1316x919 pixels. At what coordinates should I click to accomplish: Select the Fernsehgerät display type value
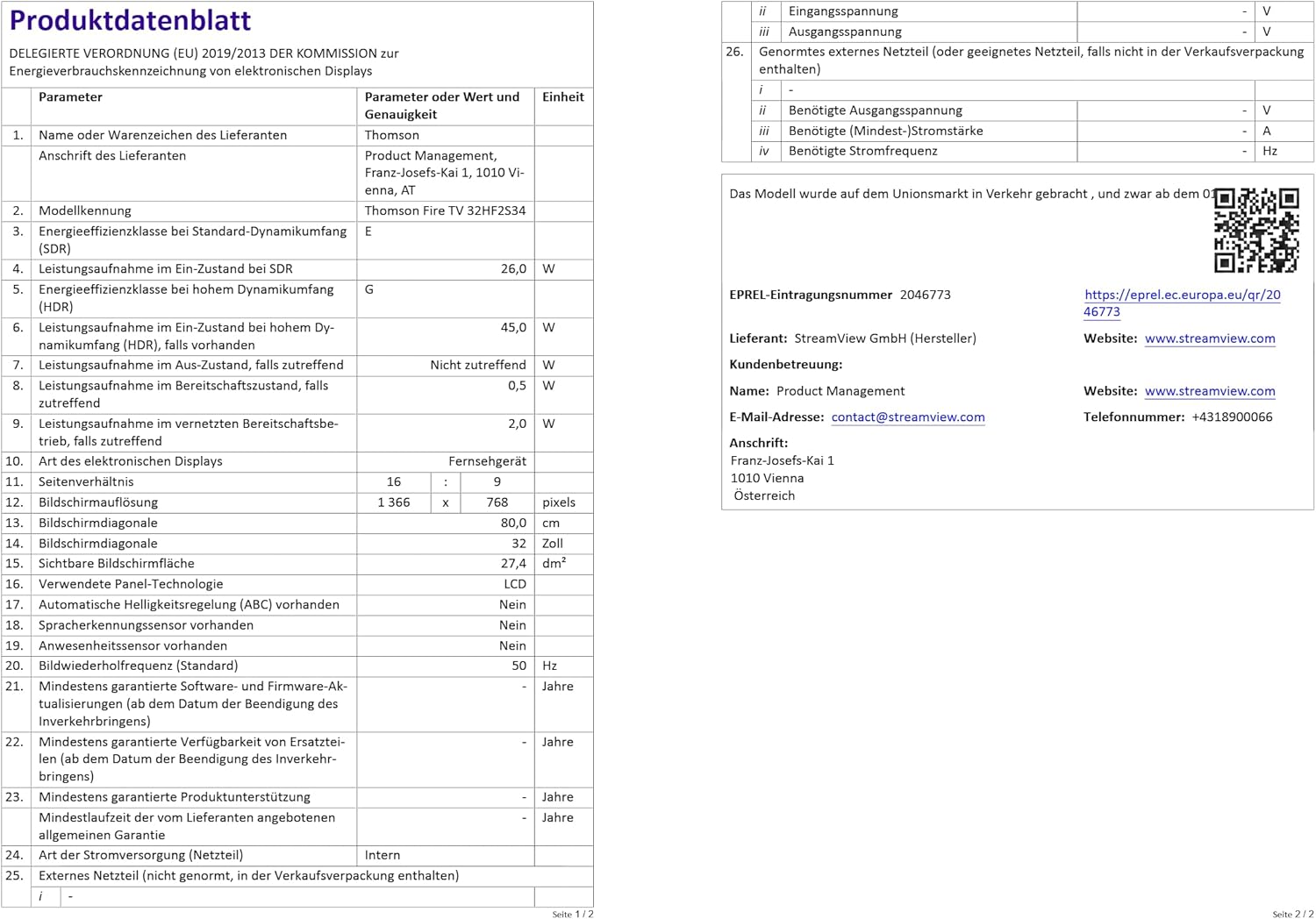click(x=487, y=461)
